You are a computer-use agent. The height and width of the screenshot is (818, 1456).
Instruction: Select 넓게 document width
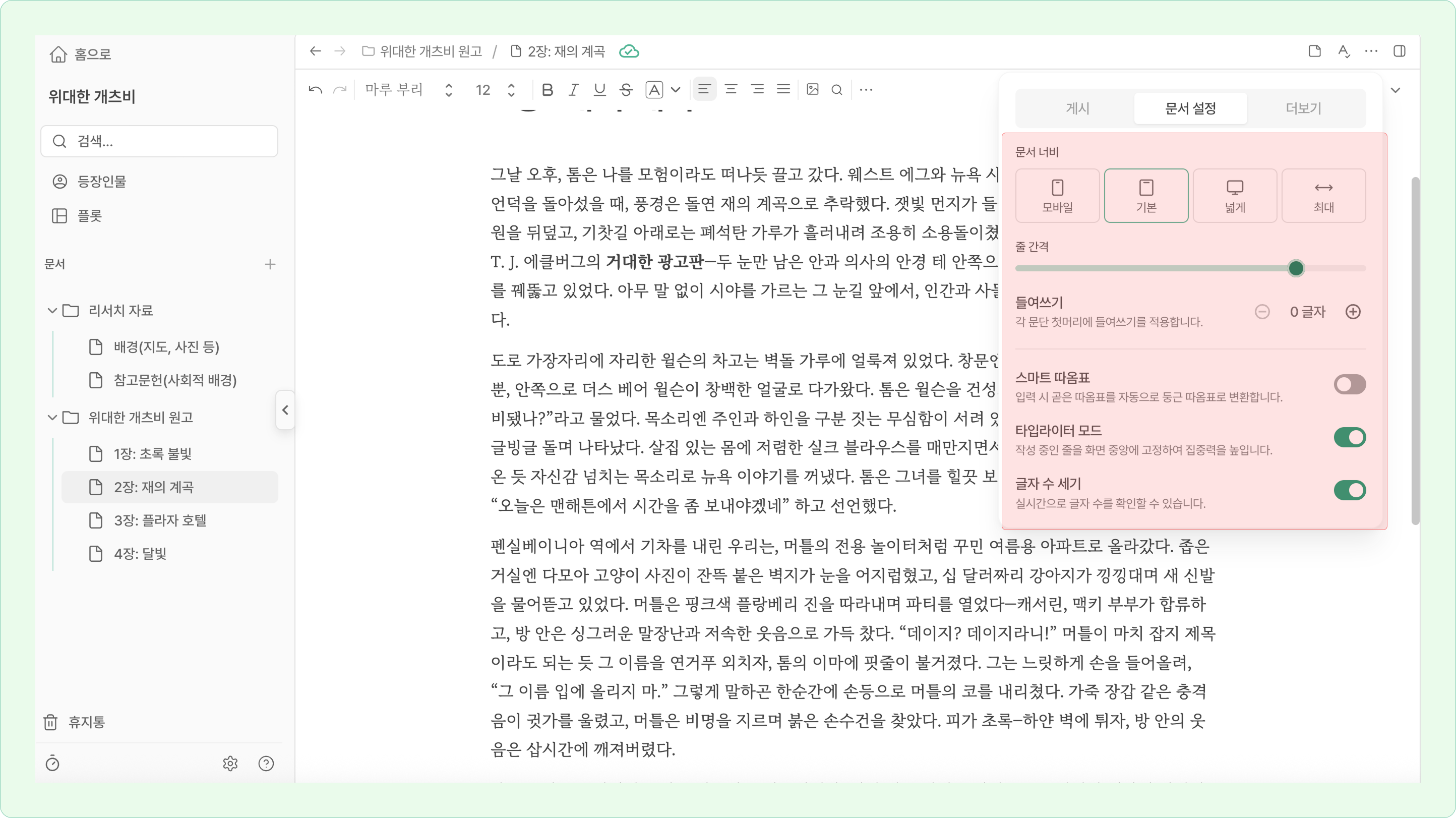click(1235, 196)
